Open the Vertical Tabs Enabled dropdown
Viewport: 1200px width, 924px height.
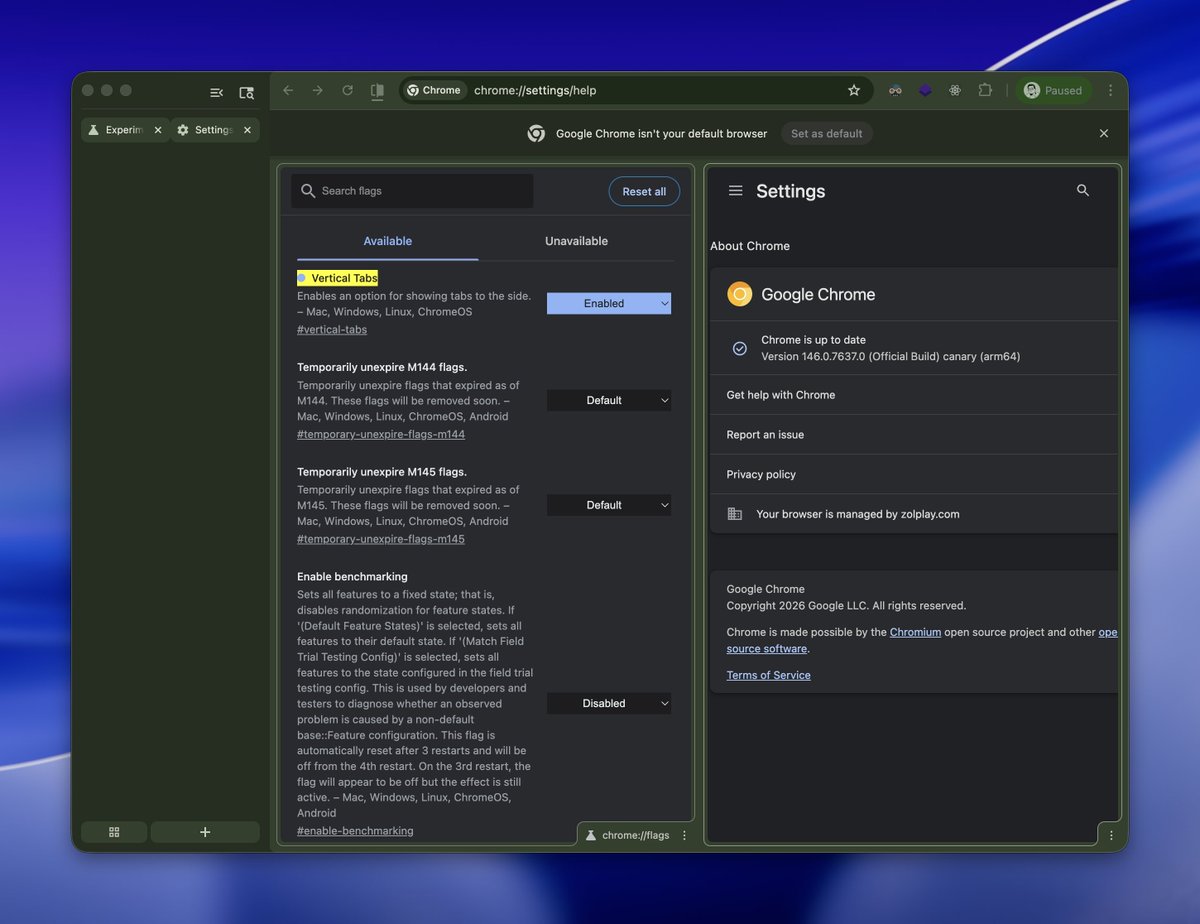click(609, 303)
